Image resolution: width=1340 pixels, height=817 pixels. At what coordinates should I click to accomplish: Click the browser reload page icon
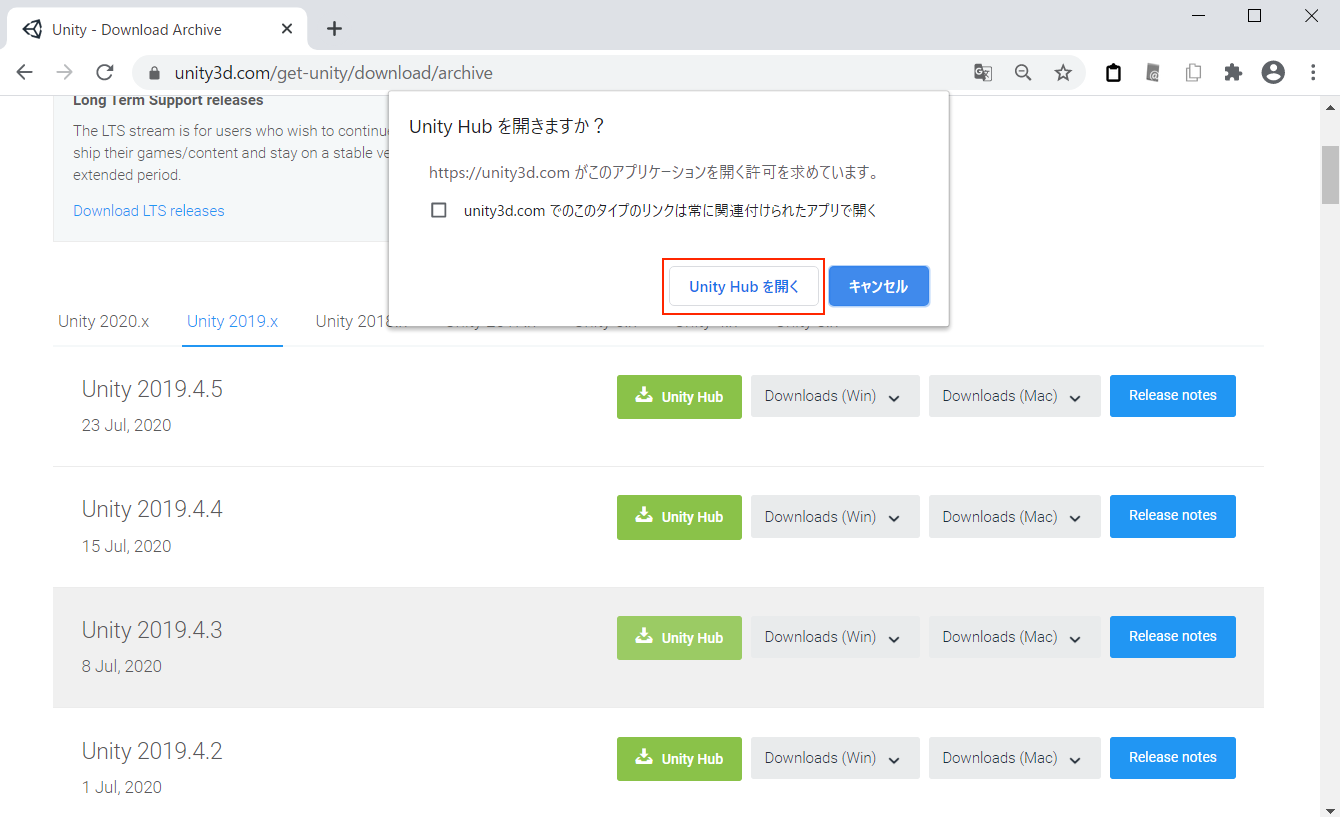(x=105, y=73)
